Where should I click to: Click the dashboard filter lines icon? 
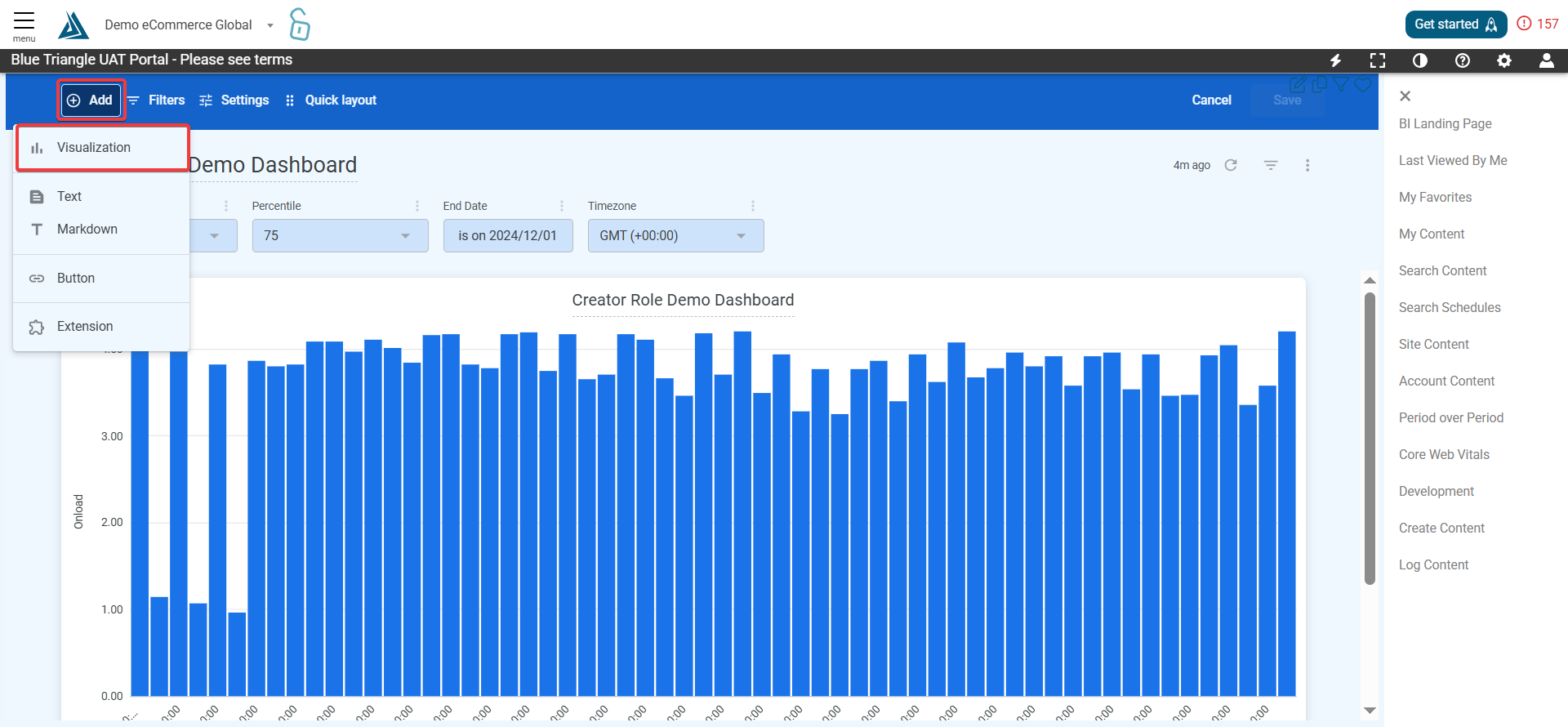click(1271, 165)
